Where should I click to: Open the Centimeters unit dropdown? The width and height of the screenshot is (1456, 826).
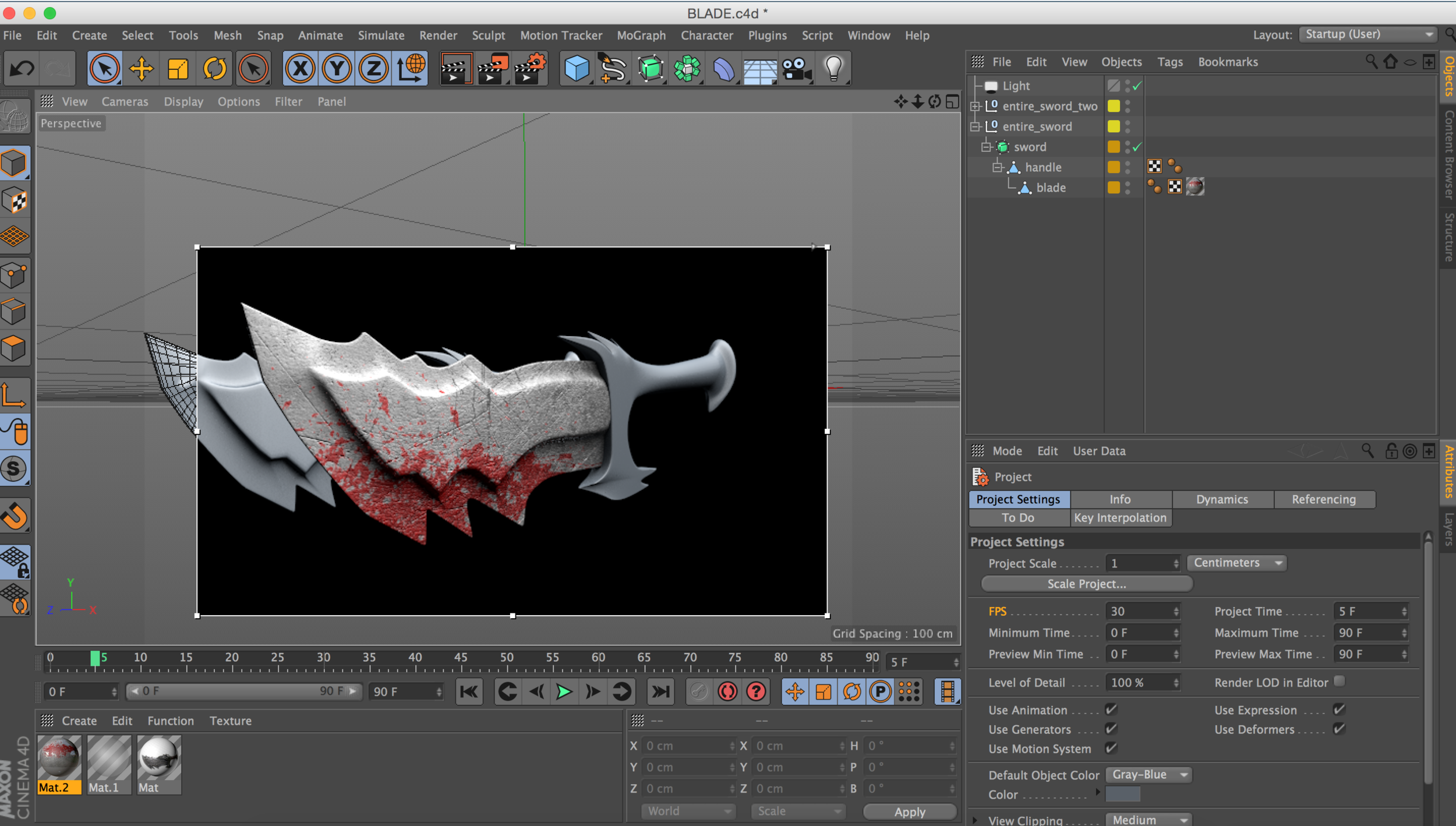pyautogui.click(x=1236, y=563)
